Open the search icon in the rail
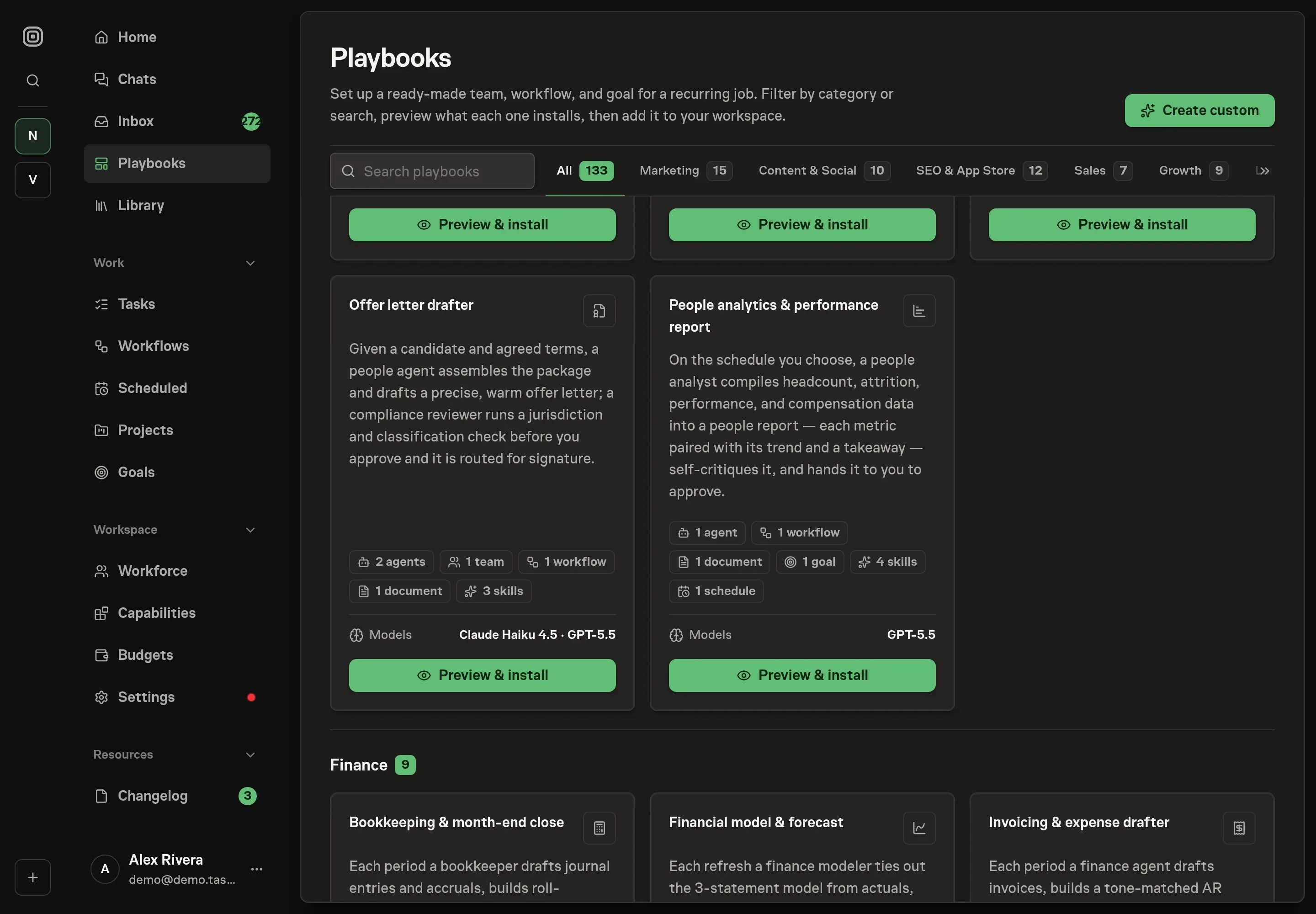 pyautogui.click(x=32, y=80)
